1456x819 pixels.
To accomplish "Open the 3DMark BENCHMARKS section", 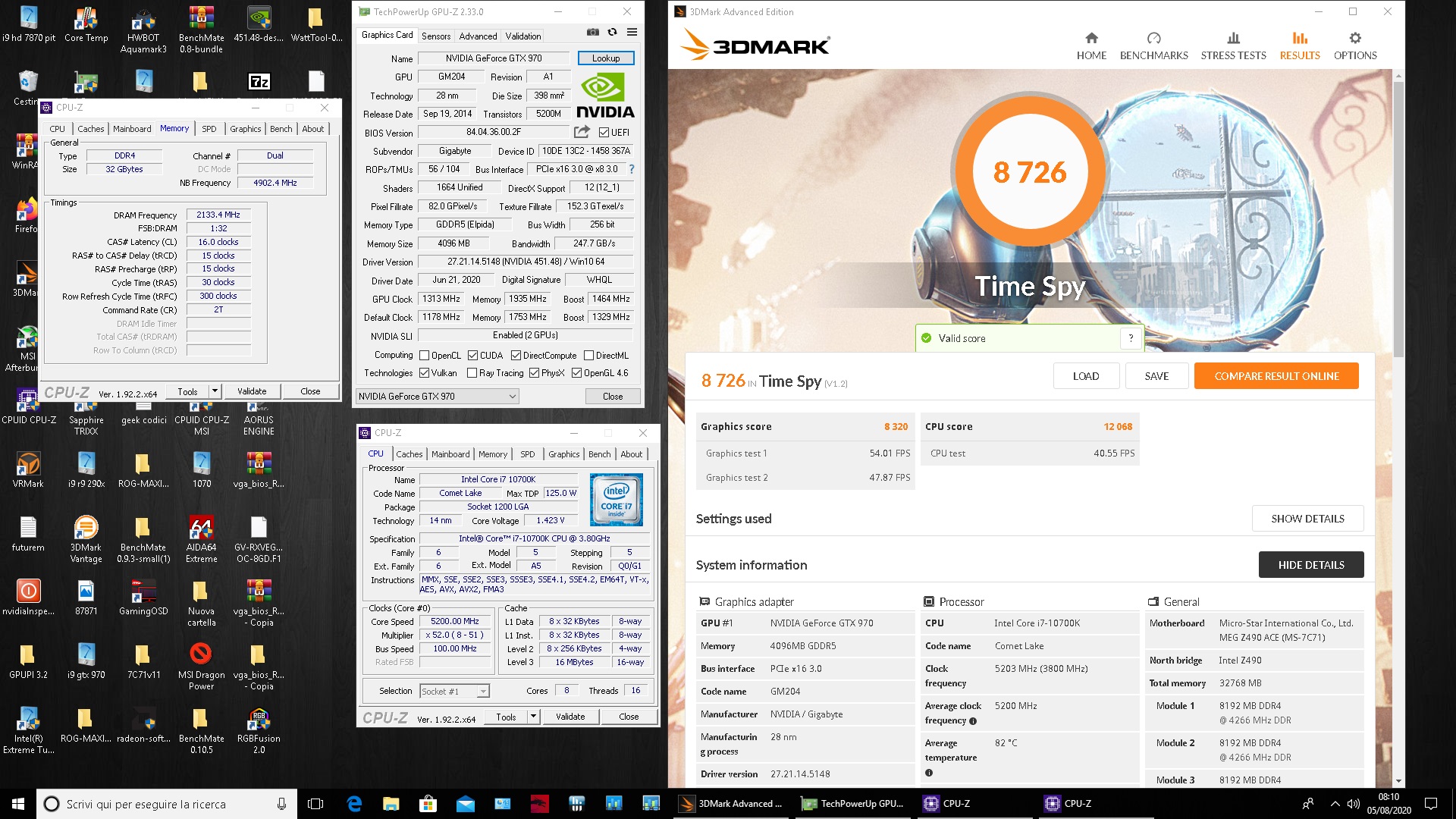I will 1153,46.
